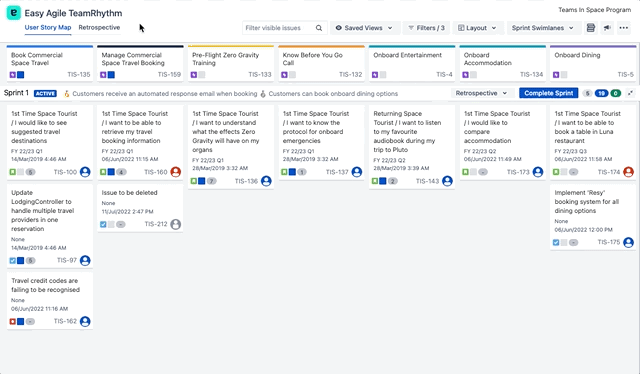Collapse Sprint 1 using the expand arrows icon

coord(631,93)
